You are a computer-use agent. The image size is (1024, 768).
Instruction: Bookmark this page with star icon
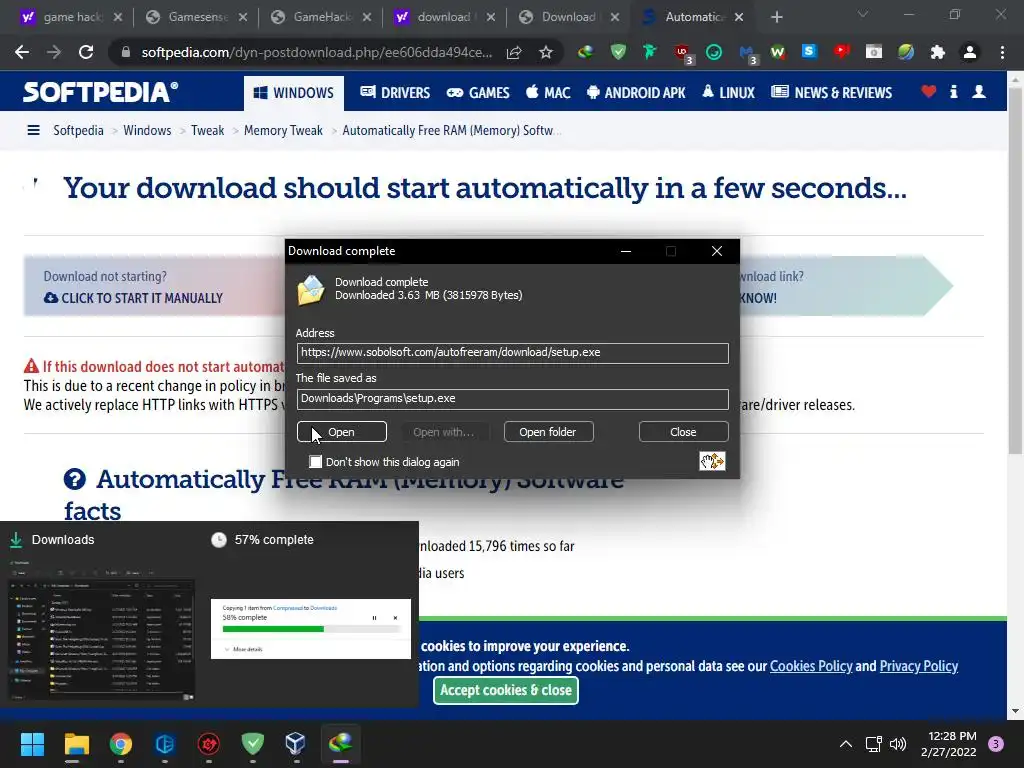point(546,52)
